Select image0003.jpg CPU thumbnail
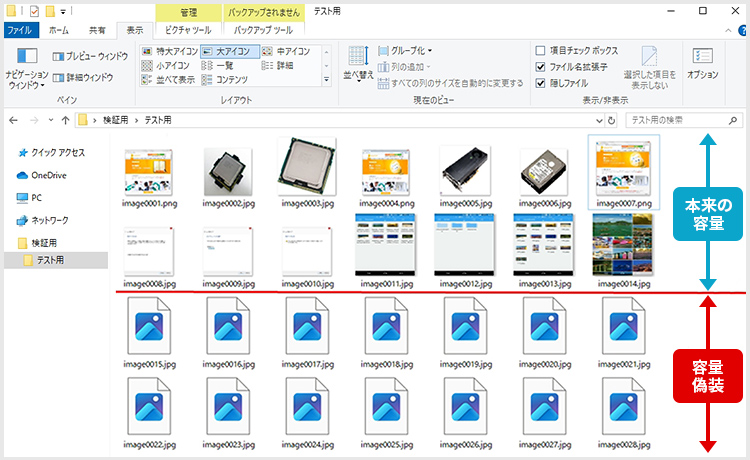The width and height of the screenshot is (750, 460). [x=307, y=166]
